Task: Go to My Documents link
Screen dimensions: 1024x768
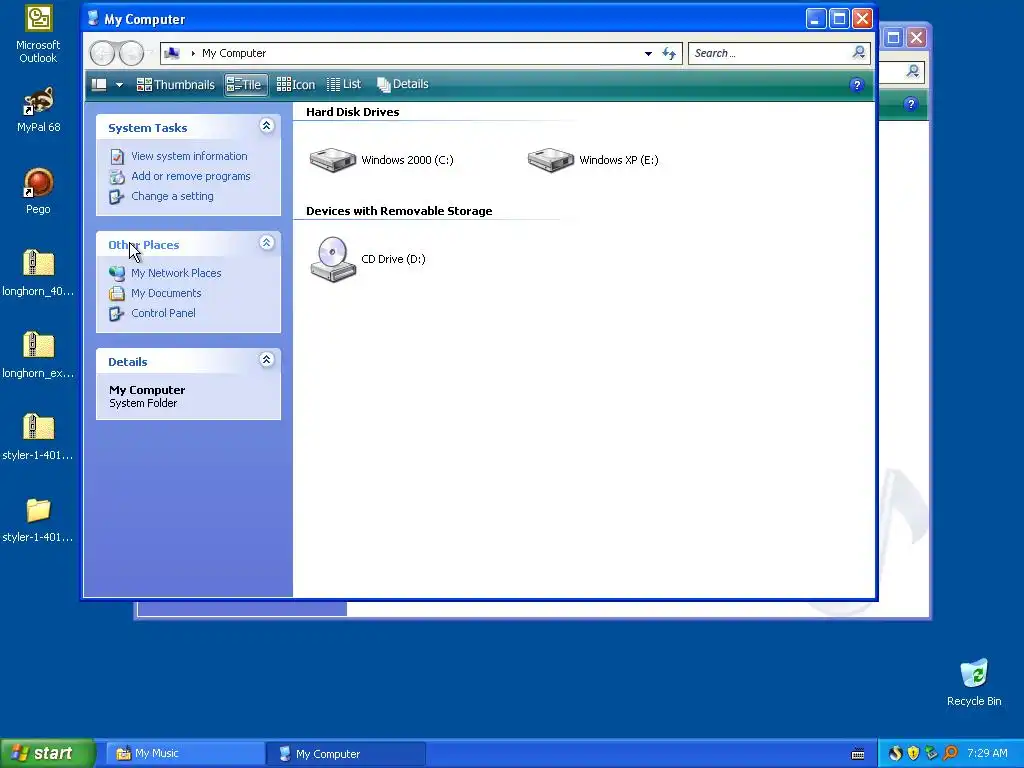Action: tap(166, 293)
